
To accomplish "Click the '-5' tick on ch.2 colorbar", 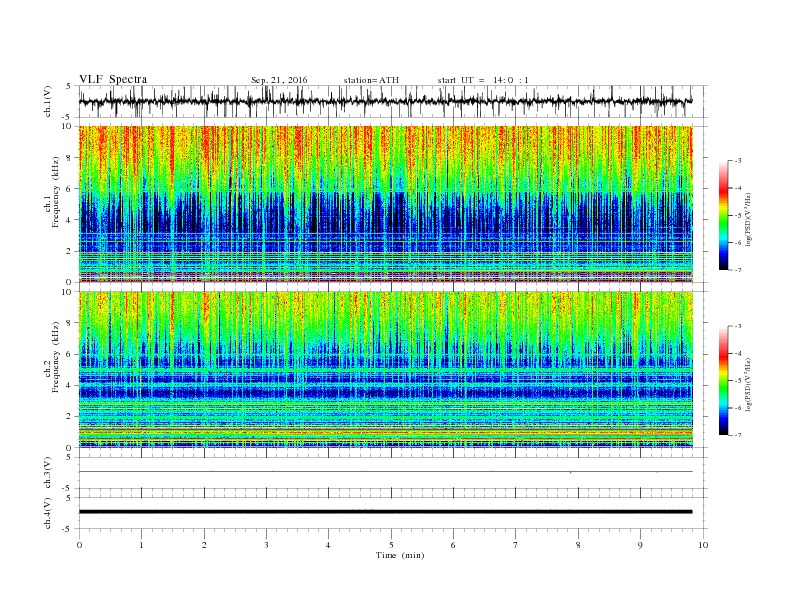I will point(738,381).
